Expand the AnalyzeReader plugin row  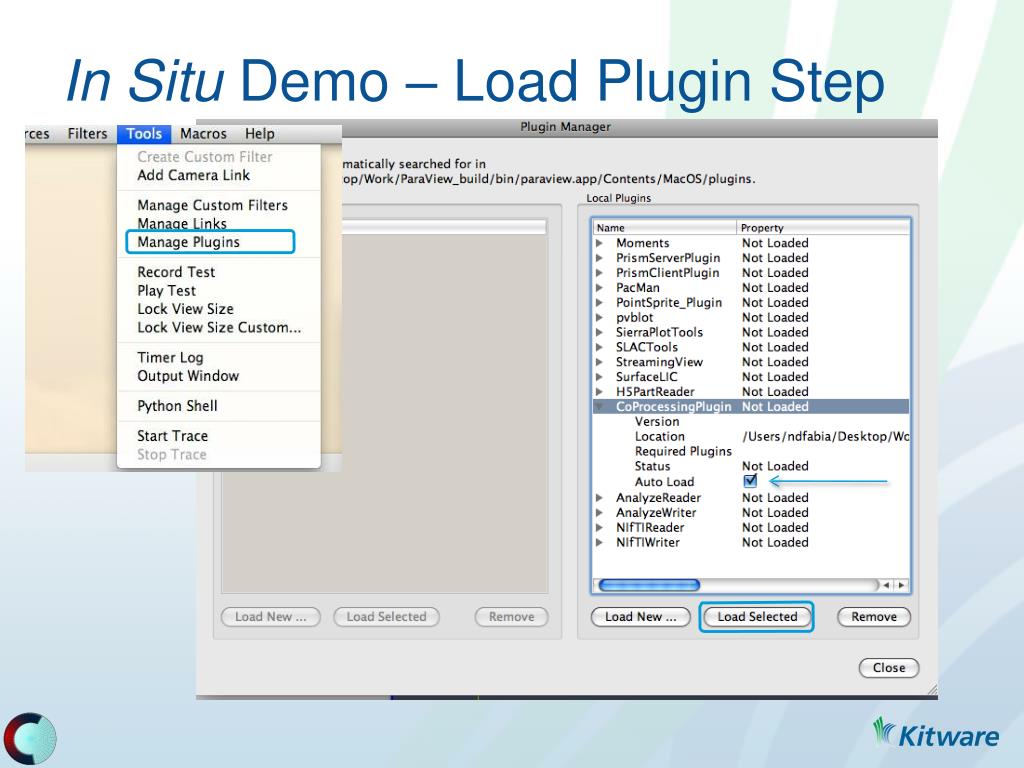click(600, 498)
